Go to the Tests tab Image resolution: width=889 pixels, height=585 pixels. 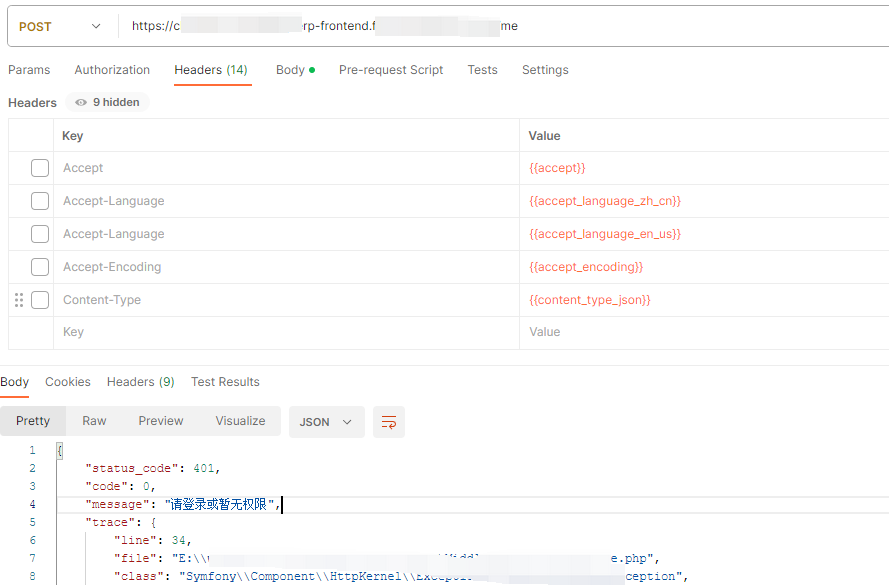[482, 70]
